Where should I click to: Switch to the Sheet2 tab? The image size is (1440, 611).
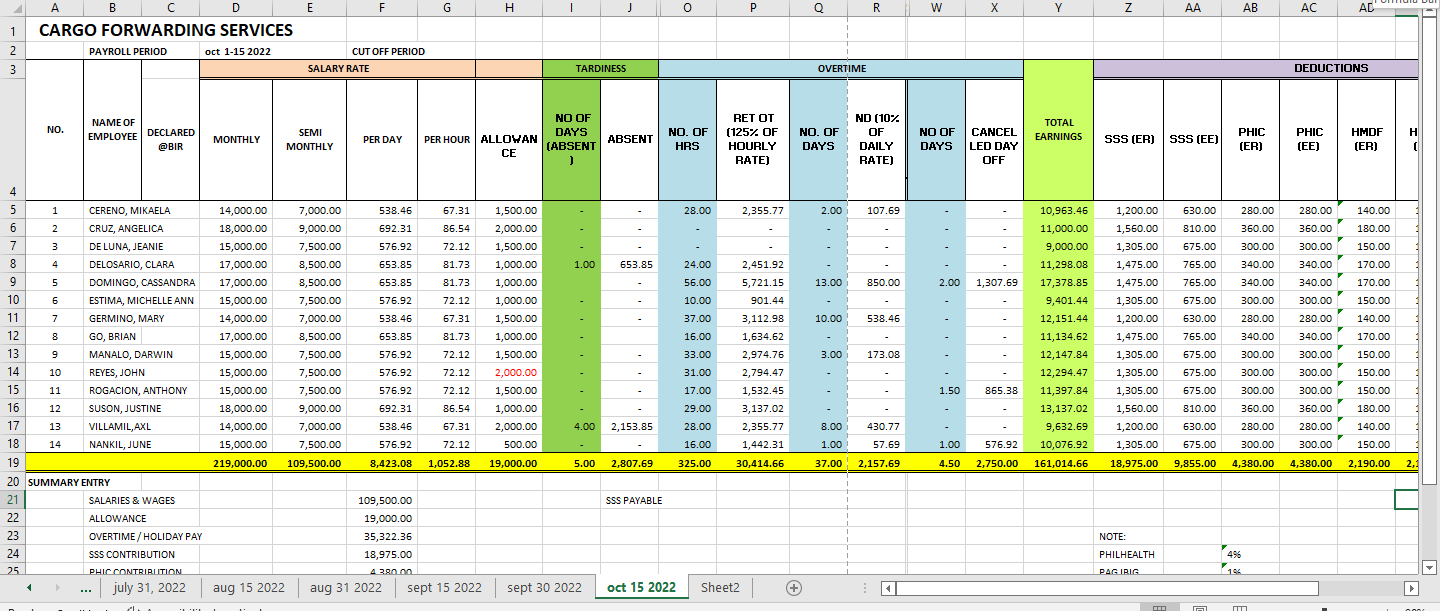point(719,587)
